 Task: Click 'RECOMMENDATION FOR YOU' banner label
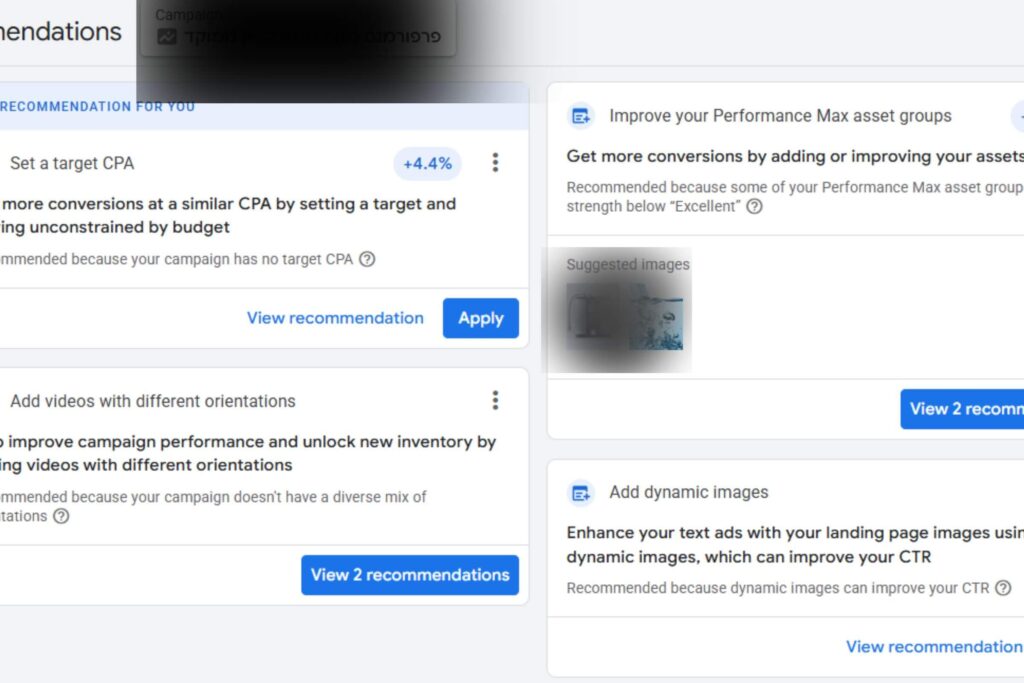click(x=97, y=106)
